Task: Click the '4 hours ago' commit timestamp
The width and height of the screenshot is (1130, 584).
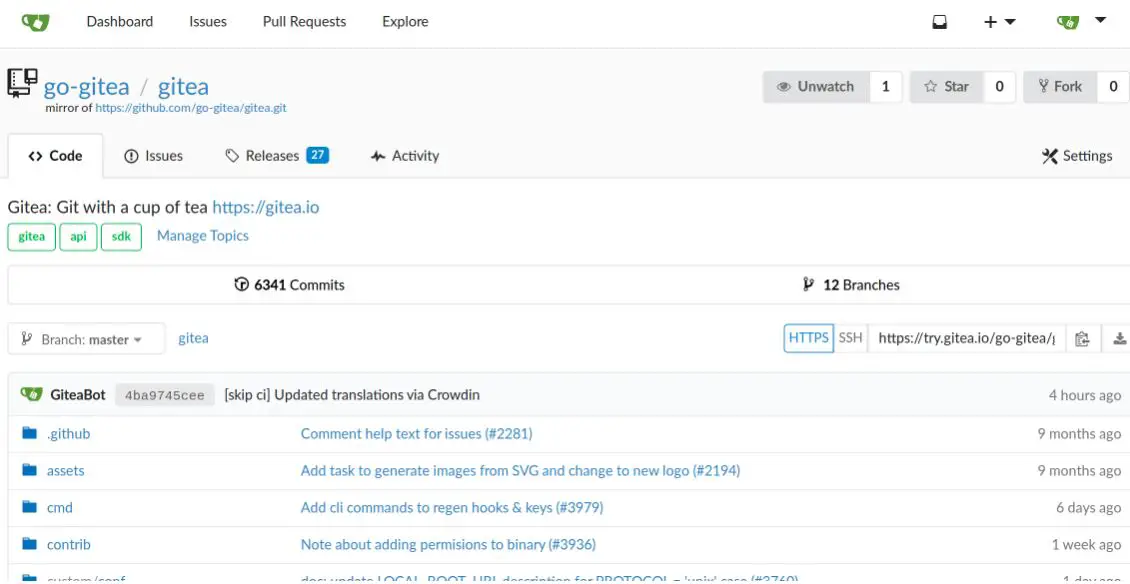Action: (1085, 394)
